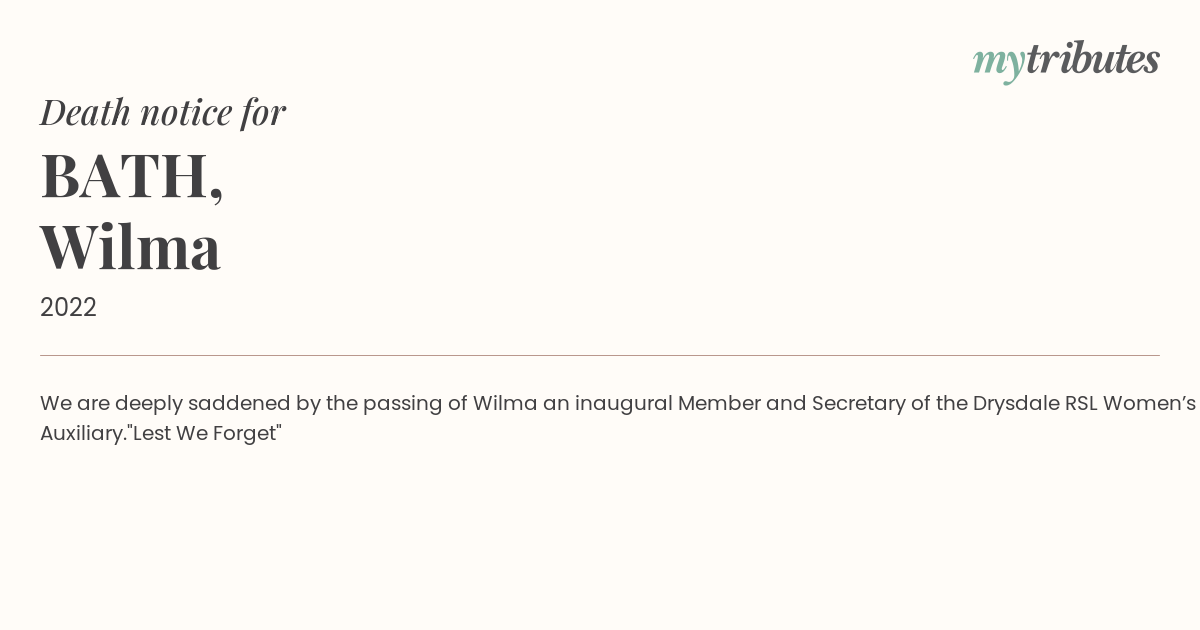Click the phrase "We are deeply saddened"
This screenshot has height=630, width=1200.
click(180, 403)
